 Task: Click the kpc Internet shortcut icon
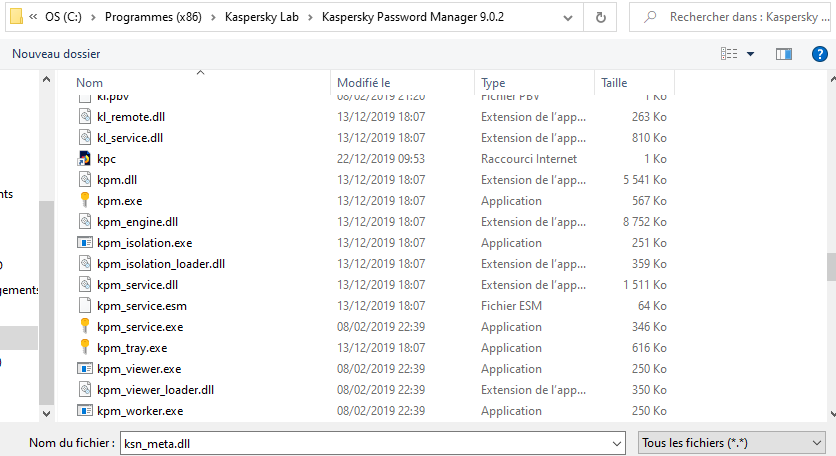[85, 159]
